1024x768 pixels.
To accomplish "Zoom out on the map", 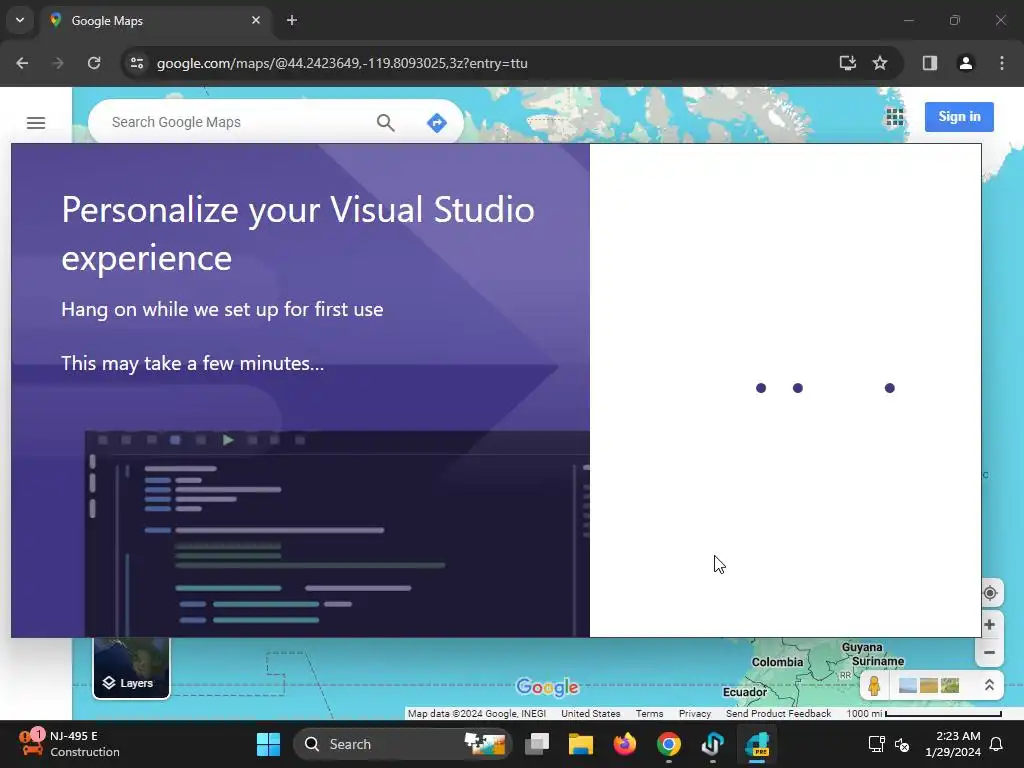I will tap(989, 652).
